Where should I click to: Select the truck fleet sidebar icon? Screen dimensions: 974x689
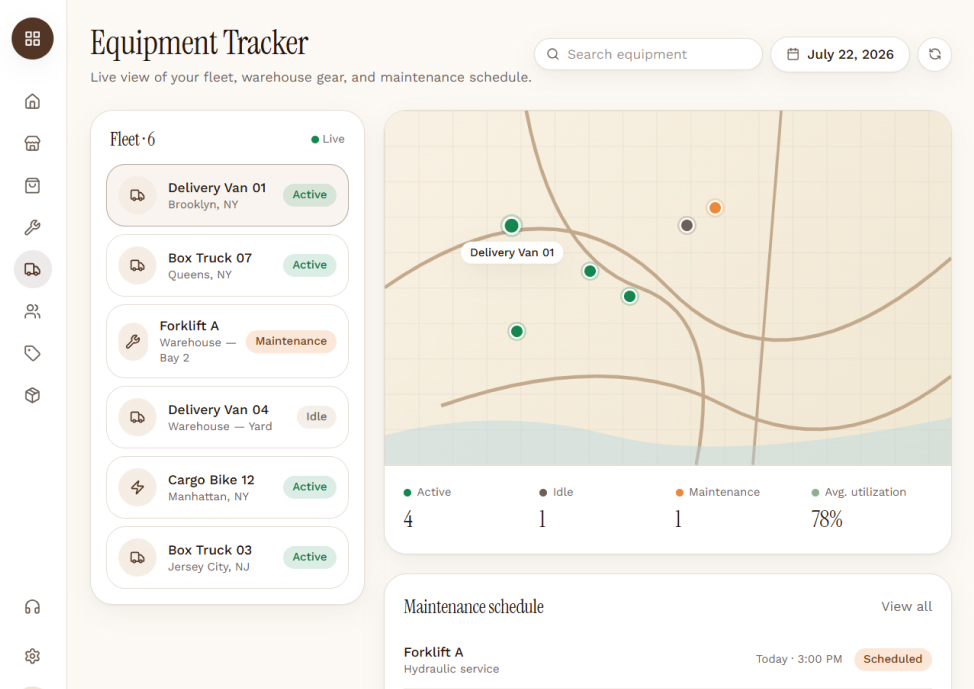coord(32,269)
